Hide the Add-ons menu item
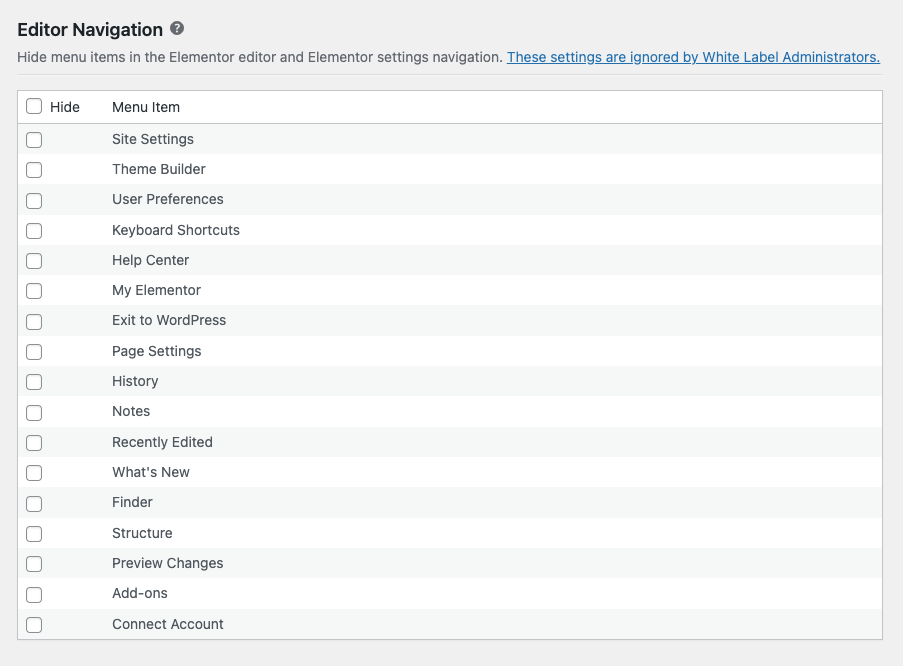Screen dimensions: 903x666 pyautogui.click(x=33, y=594)
